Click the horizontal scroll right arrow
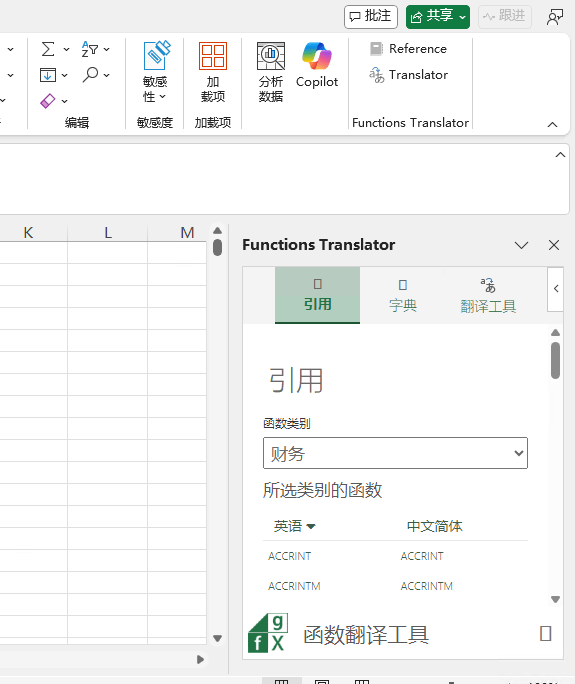The image size is (575, 684). [x=200, y=659]
